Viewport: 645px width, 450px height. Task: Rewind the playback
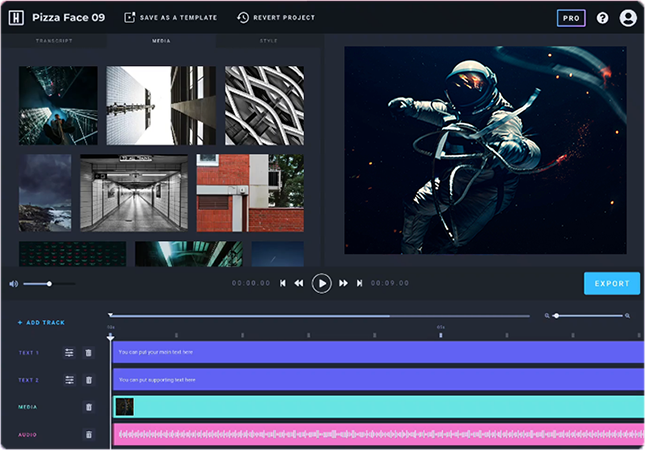pos(298,284)
